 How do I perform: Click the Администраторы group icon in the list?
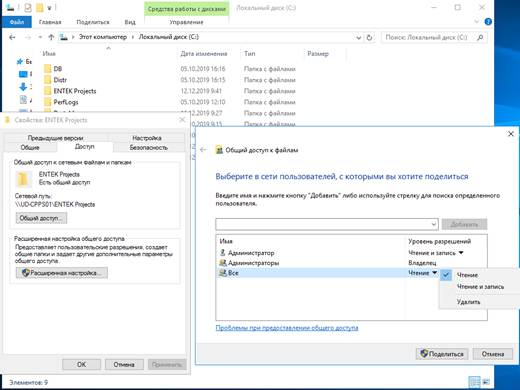click(x=223, y=263)
